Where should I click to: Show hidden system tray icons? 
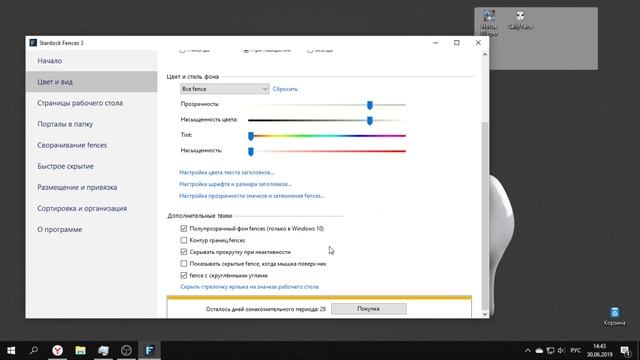(x=528, y=351)
